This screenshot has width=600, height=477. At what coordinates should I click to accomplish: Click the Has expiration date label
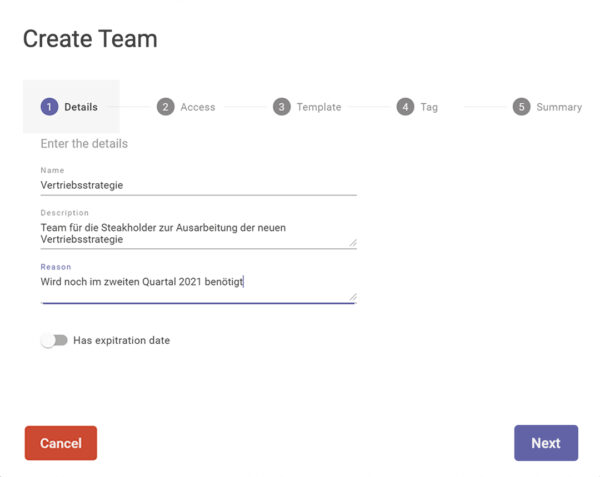pos(122,340)
